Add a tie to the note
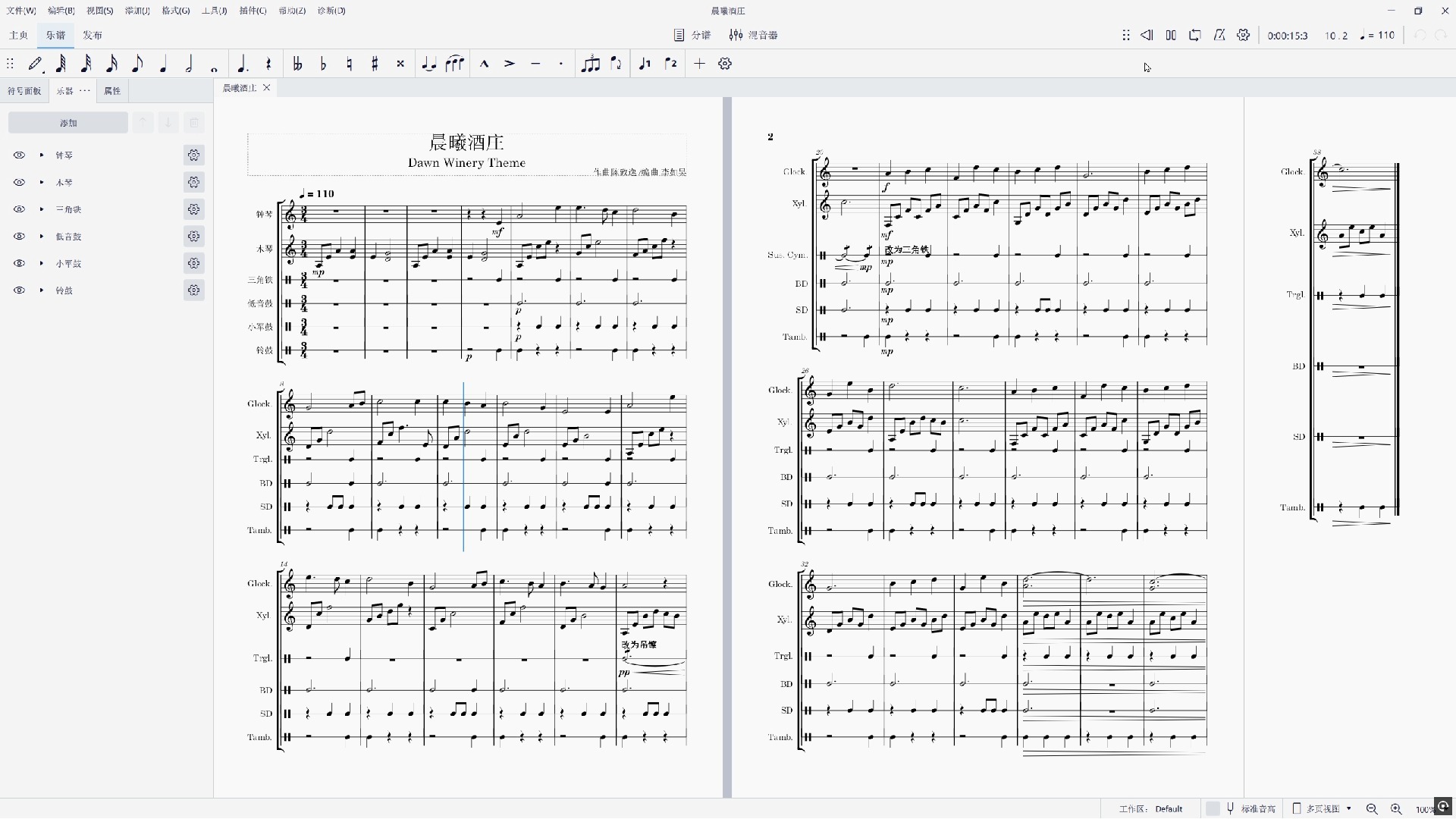Image resolution: width=1456 pixels, height=819 pixels. (x=428, y=64)
